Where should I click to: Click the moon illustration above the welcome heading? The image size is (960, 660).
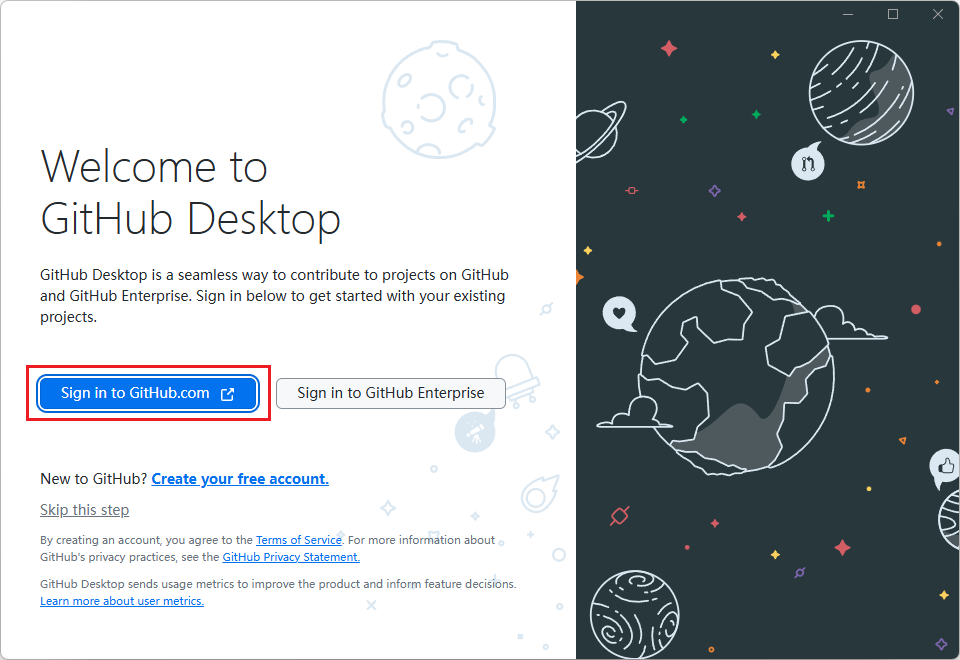440,100
